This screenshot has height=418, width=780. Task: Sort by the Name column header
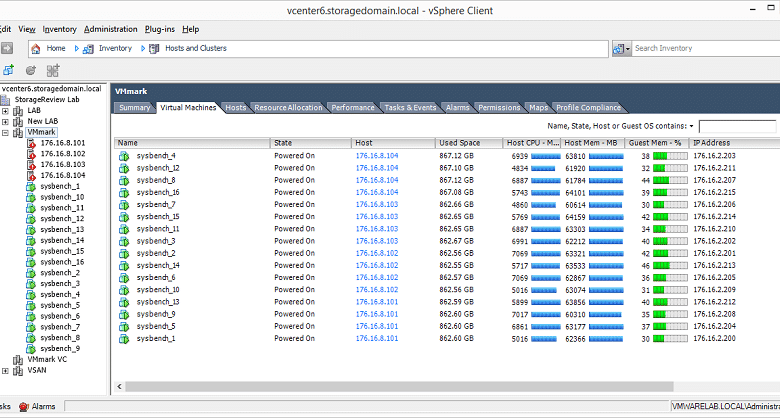click(x=192, y=143)
